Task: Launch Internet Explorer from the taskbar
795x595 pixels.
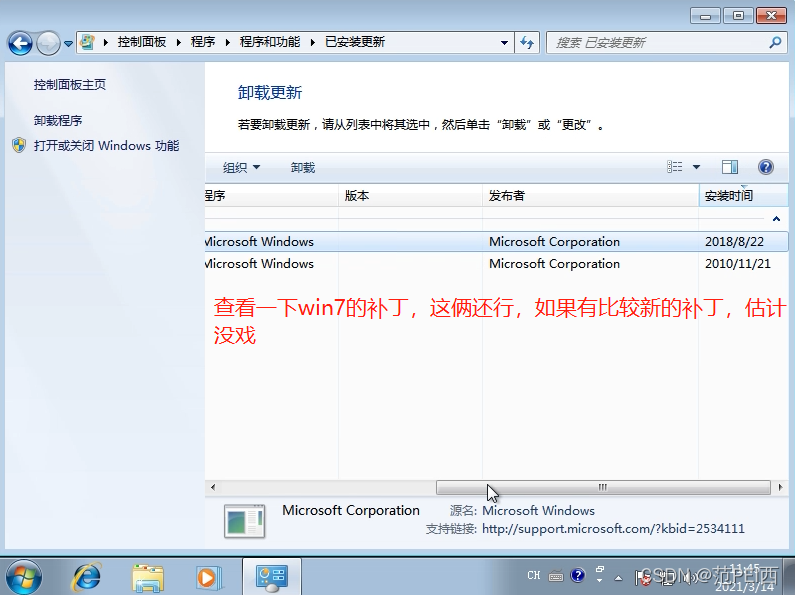Action: coord(87,577)
